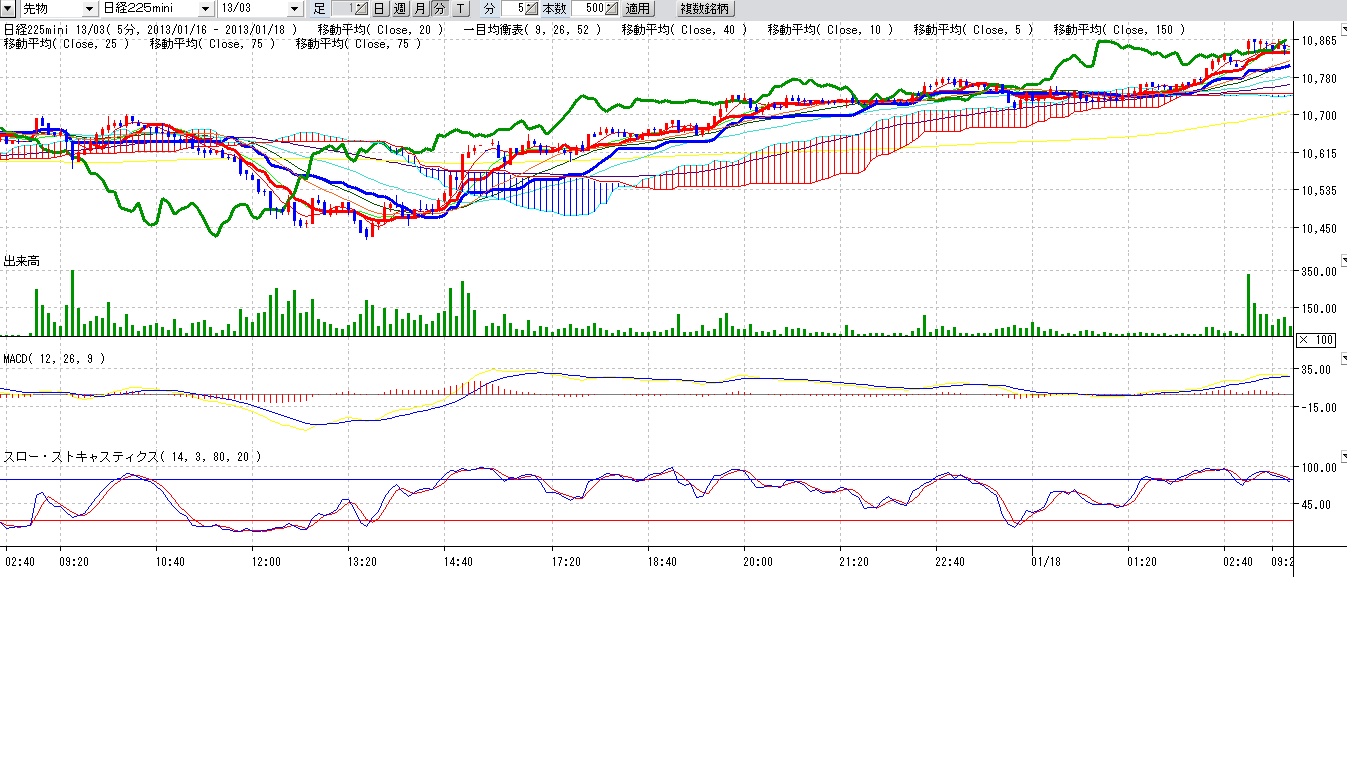Open the 13/03 contract month dropdown
Viewport: 1366px width, 768px height.
[x=294, y=8]
